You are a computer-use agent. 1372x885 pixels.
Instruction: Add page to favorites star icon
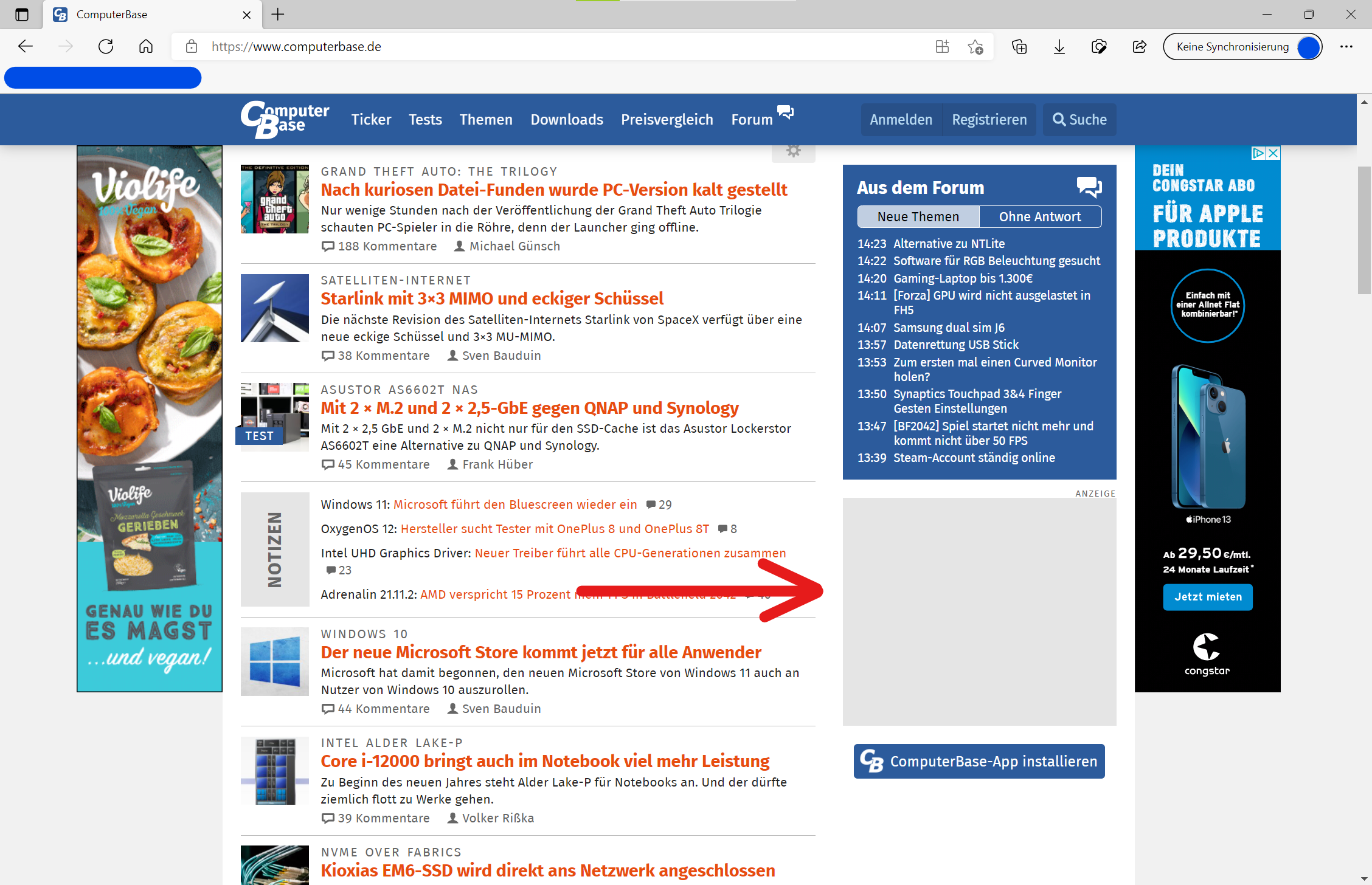[975, 47]
